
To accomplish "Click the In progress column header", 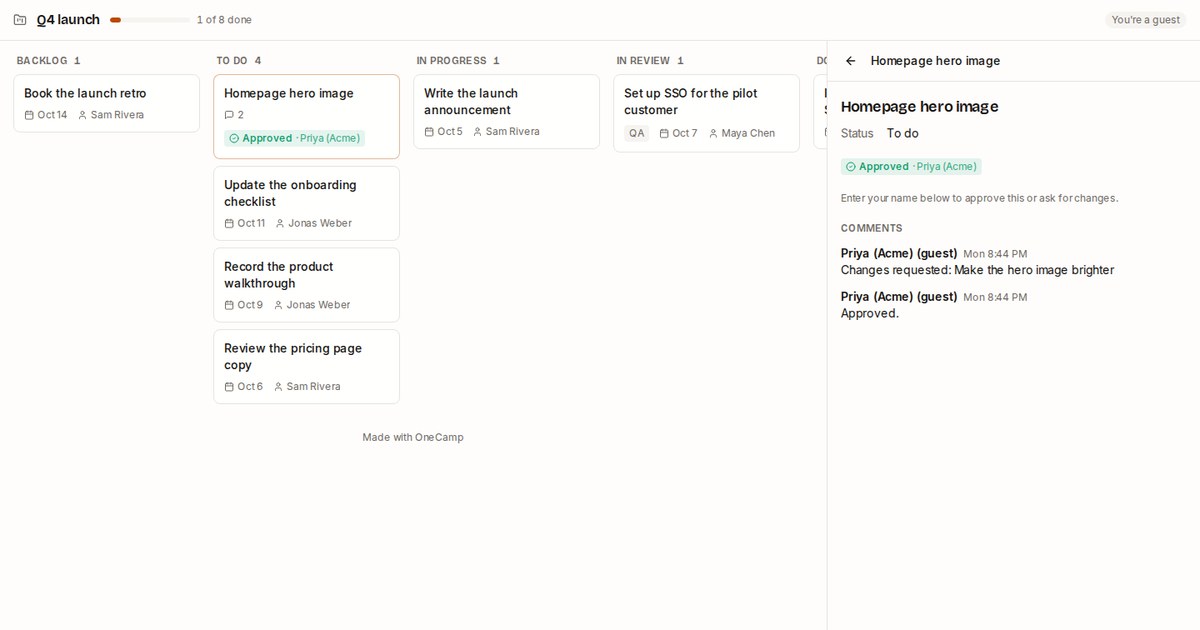I will [458, 61].
